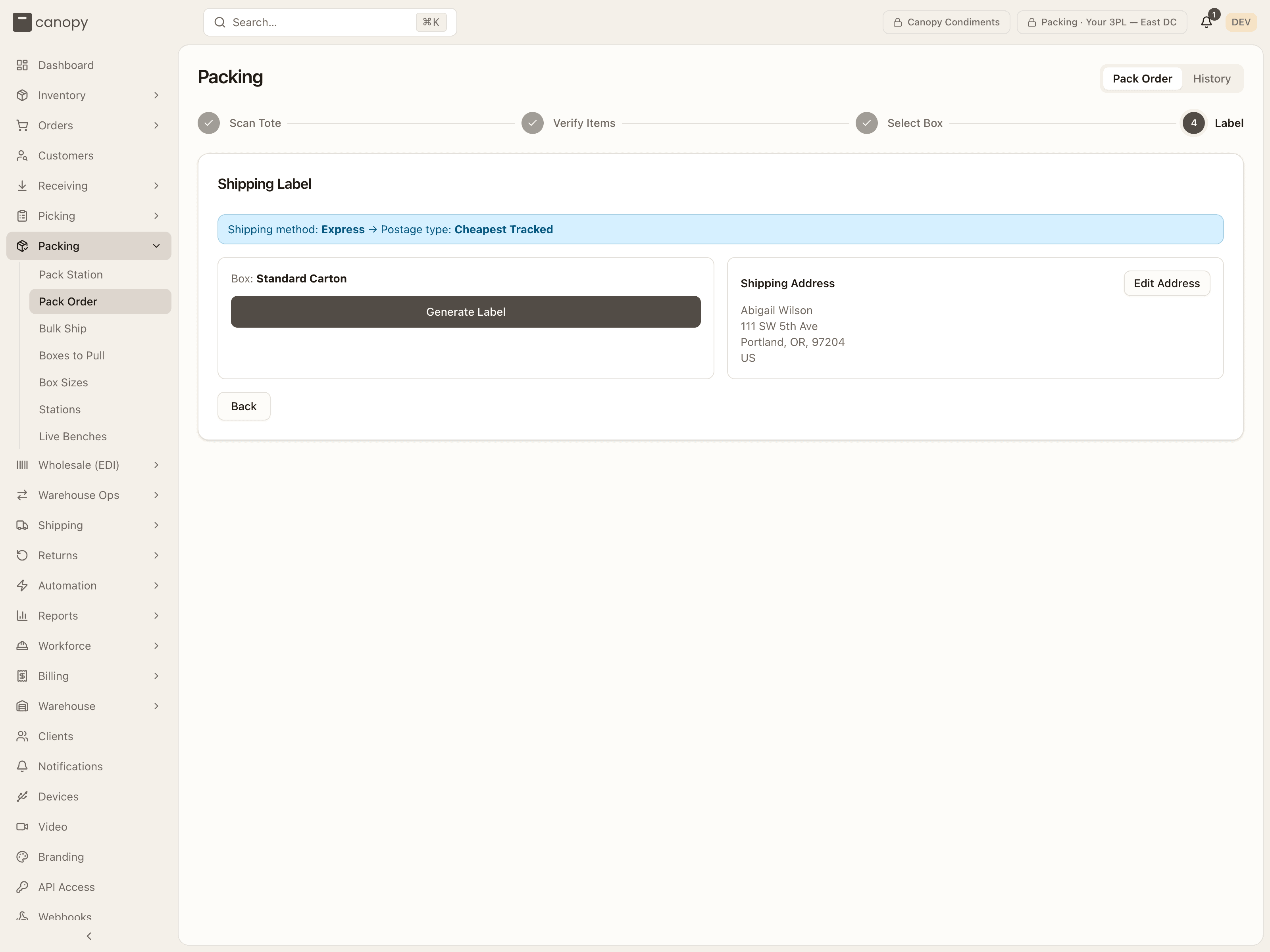Collapse the Packing section chevron
1270x952 pixels.
pos(156,246)
